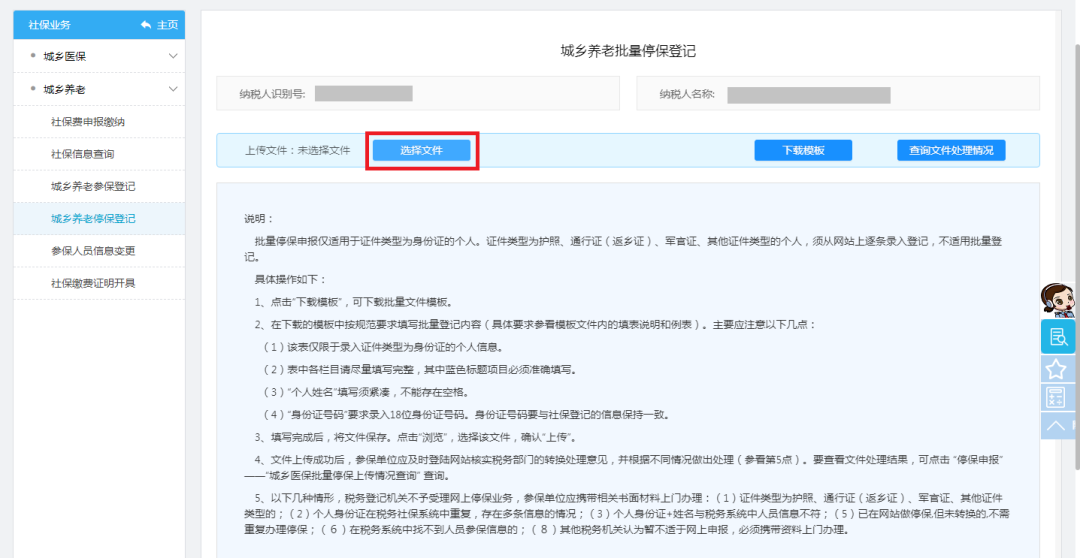Expand the 城乡医保 chevron

coord(173,56)
